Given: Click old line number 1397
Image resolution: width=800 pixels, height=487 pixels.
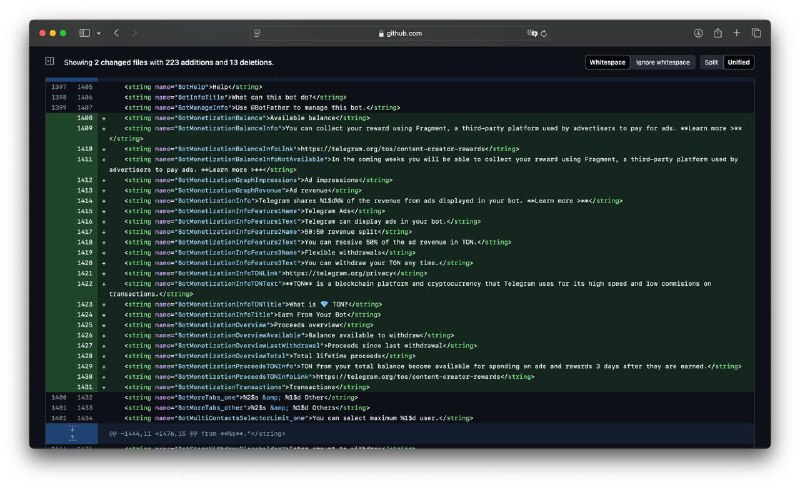Looking at the screenshot, I should pos(59,87).
